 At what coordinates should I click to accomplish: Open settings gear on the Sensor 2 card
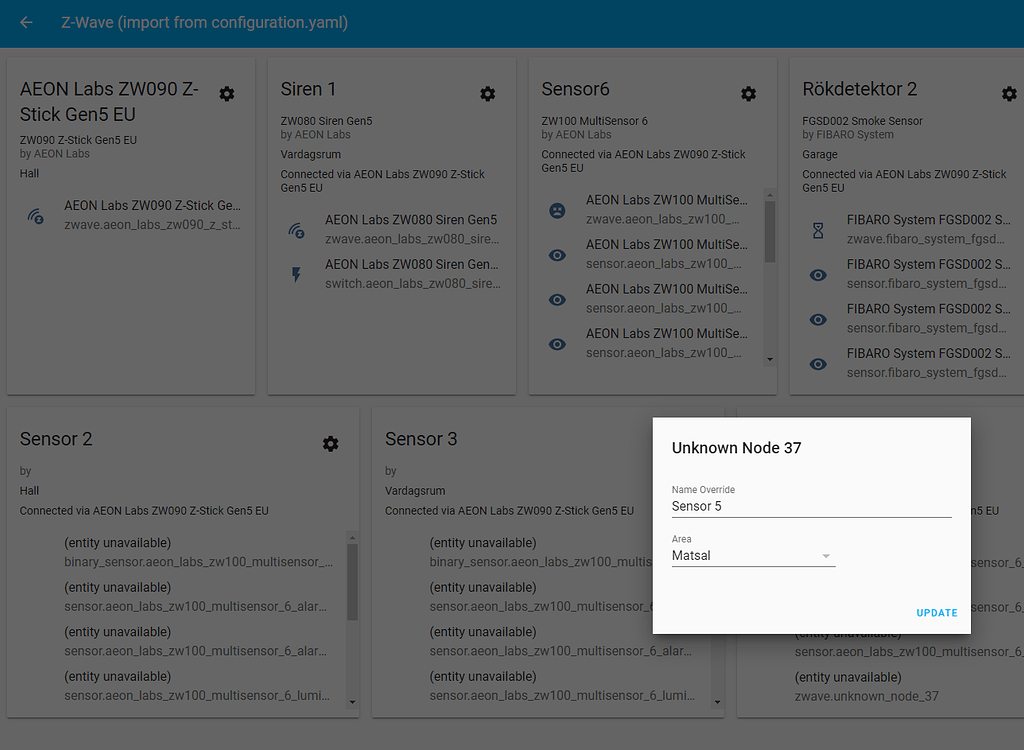pyautogui.click(x=330, y=443)
